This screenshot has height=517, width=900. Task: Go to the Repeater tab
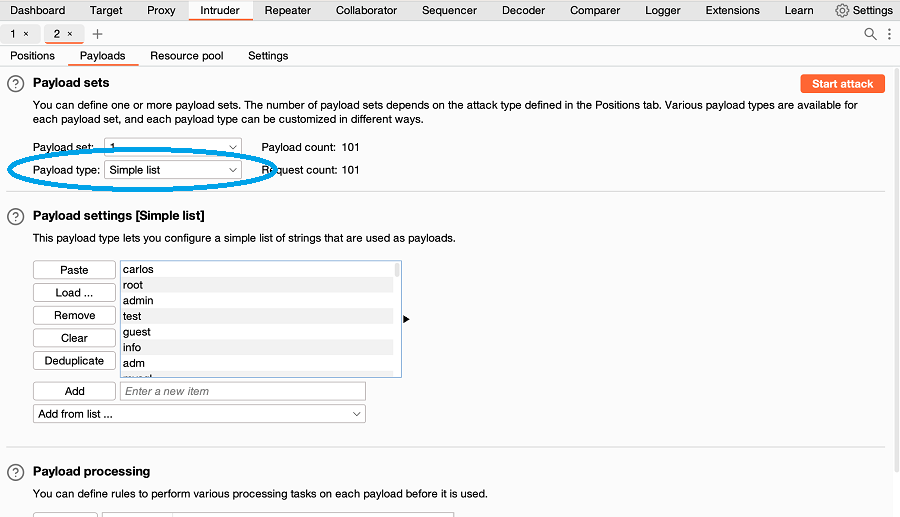[x=288, y=10]
